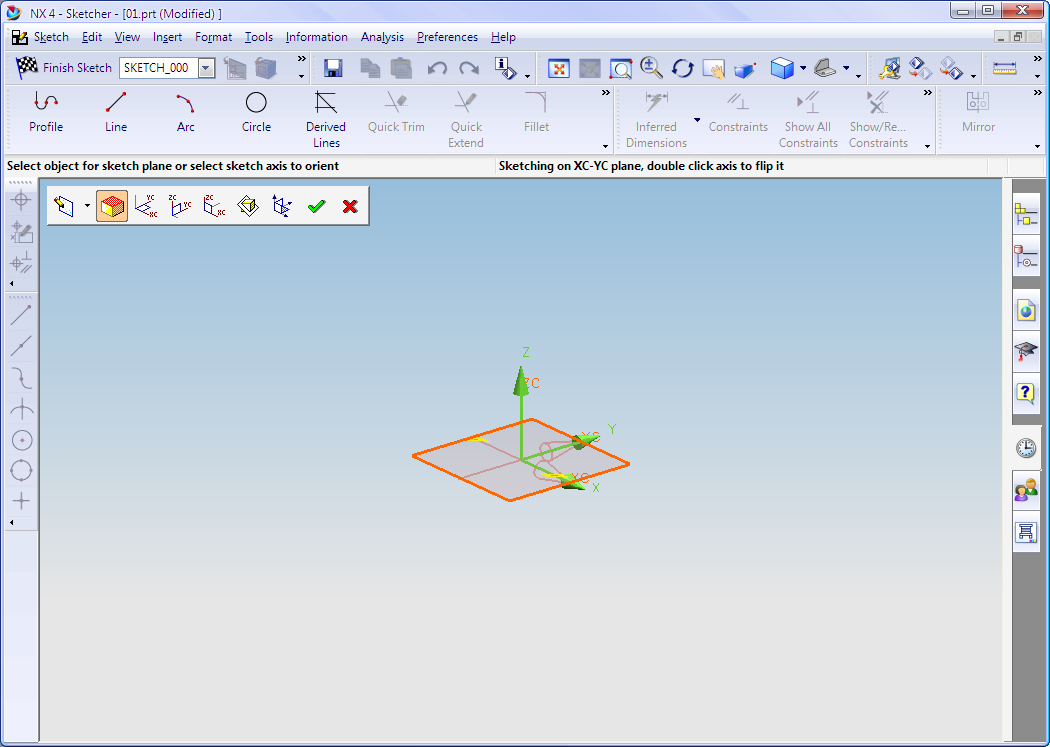Open the Preferences menu
This screenshot has height=747, width=1050.
[447, 37]
